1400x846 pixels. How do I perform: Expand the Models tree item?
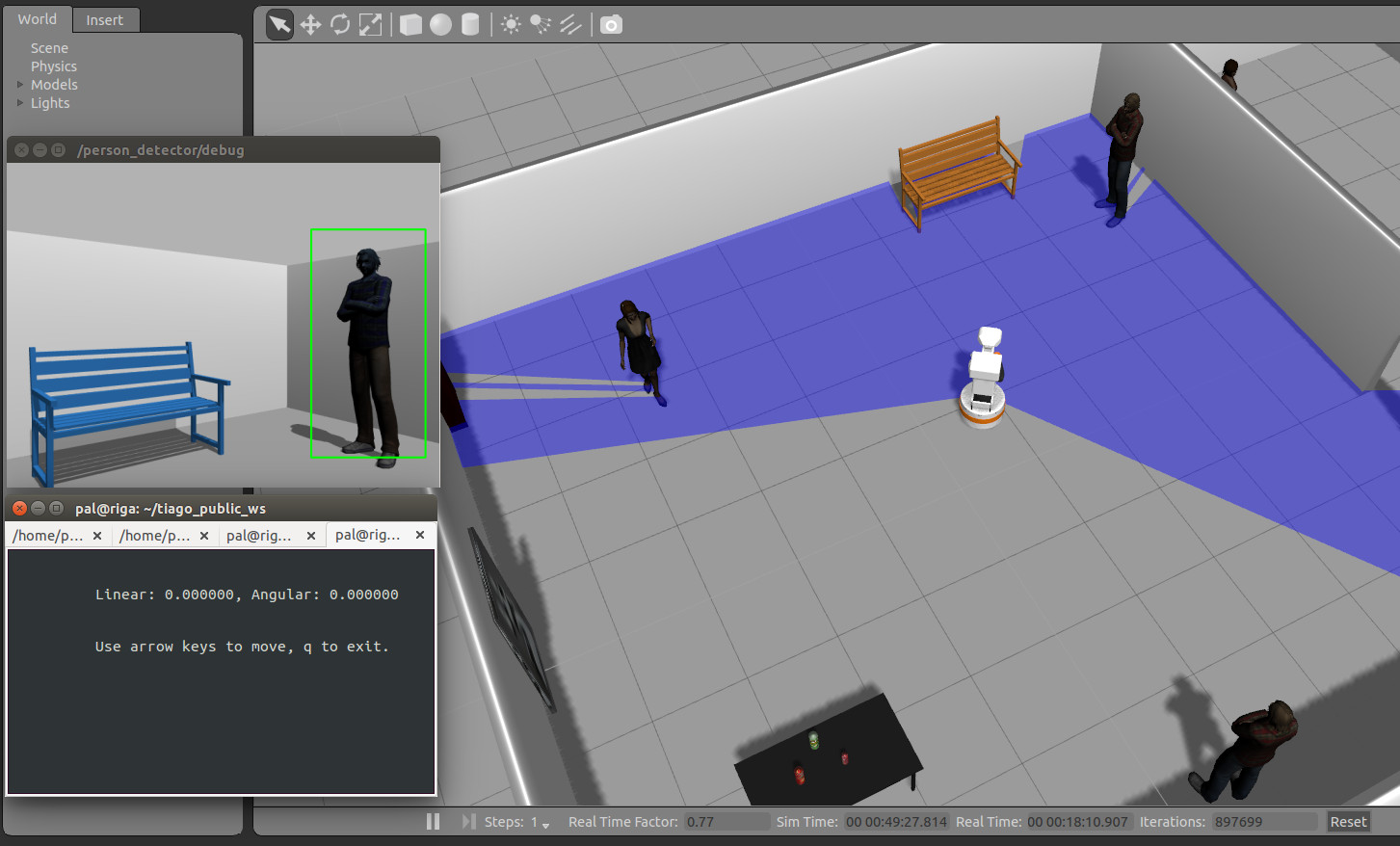[x=20, y=85]
